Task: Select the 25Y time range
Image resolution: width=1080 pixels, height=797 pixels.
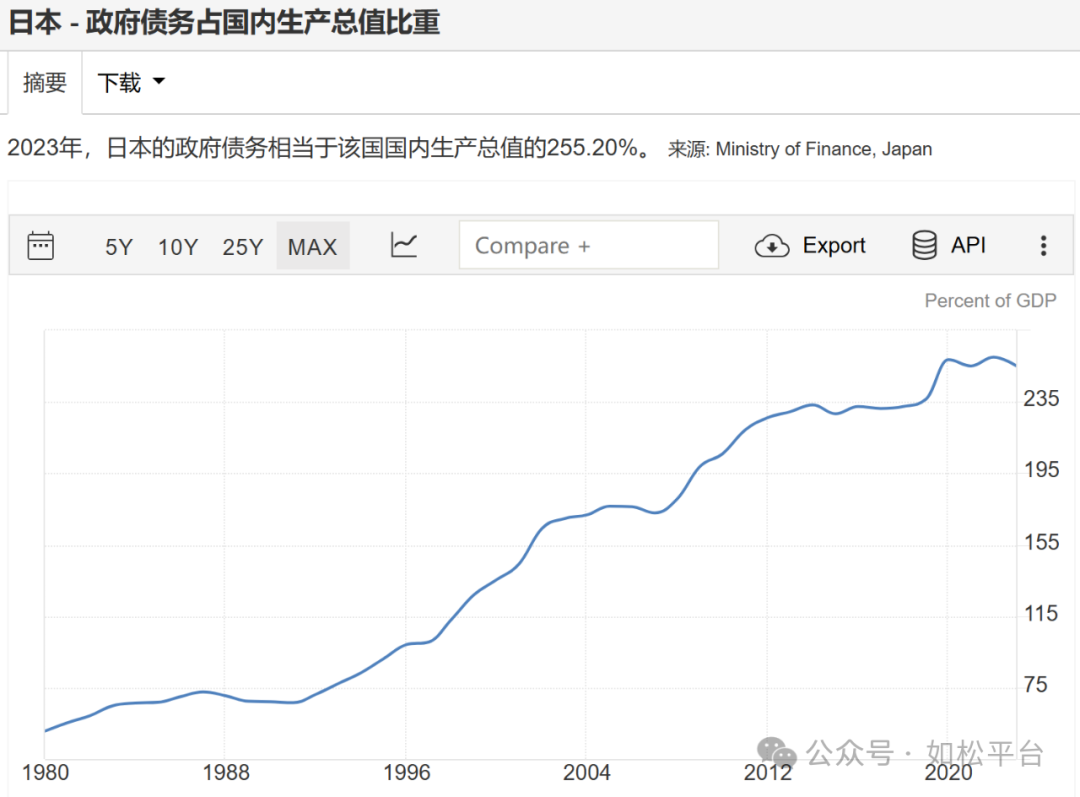Action: coord(242,247)
